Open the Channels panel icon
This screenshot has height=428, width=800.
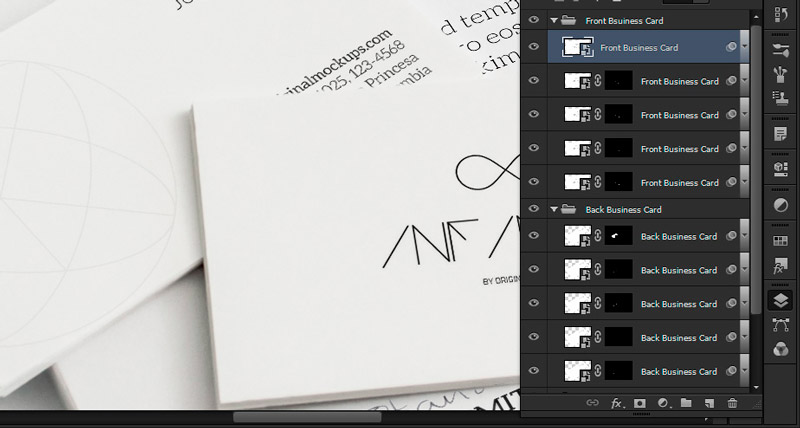tap(781, 349)
